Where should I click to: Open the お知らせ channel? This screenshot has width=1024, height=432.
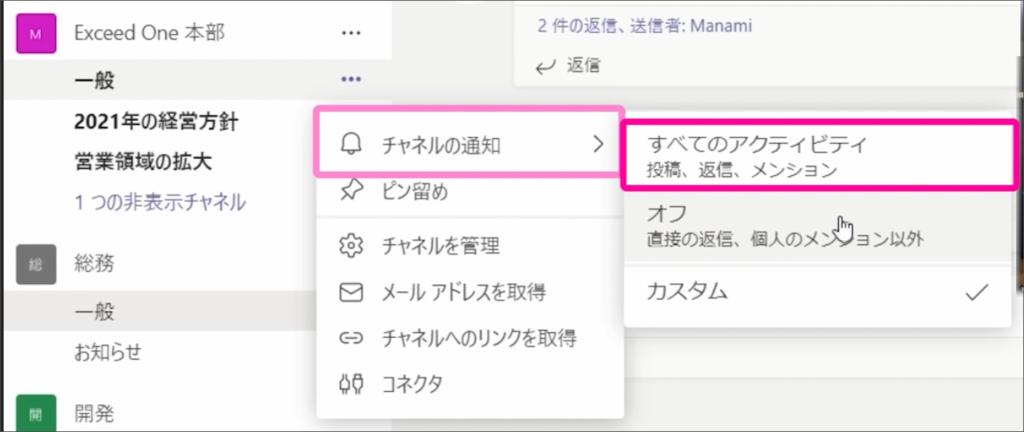pos(108,352)
